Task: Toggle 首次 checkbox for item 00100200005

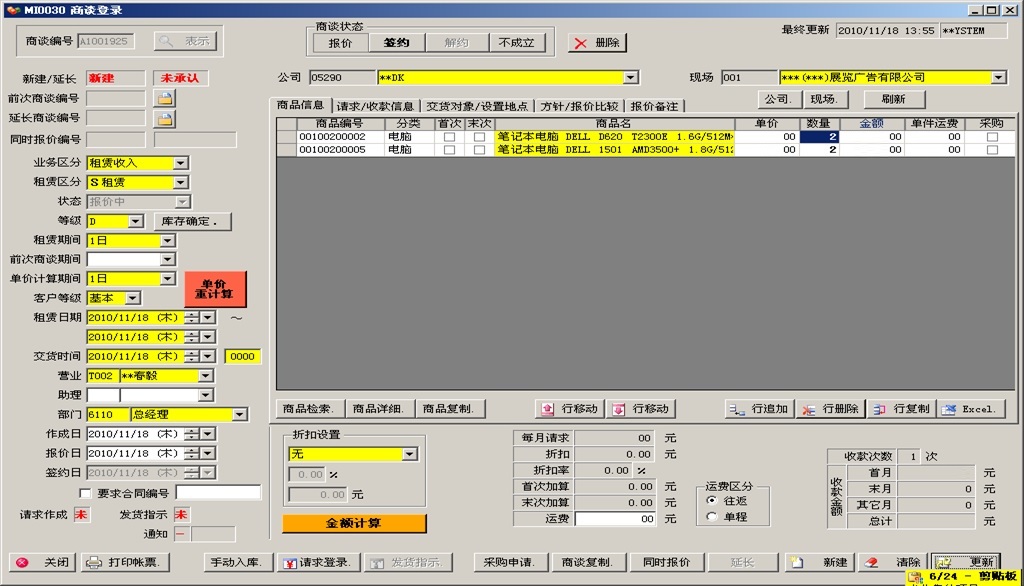Action: click(449, 150)
